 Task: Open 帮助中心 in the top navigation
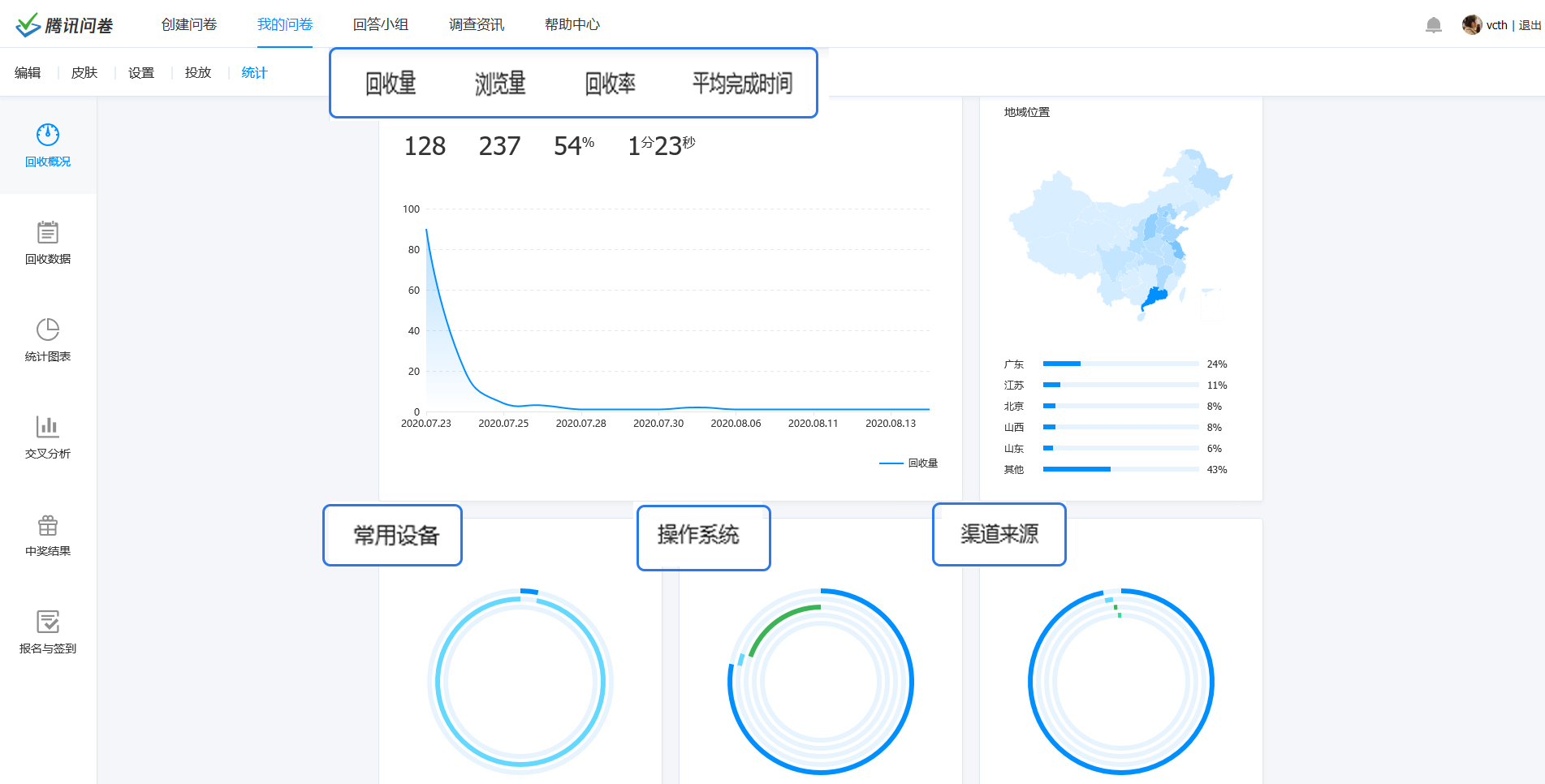572,25
